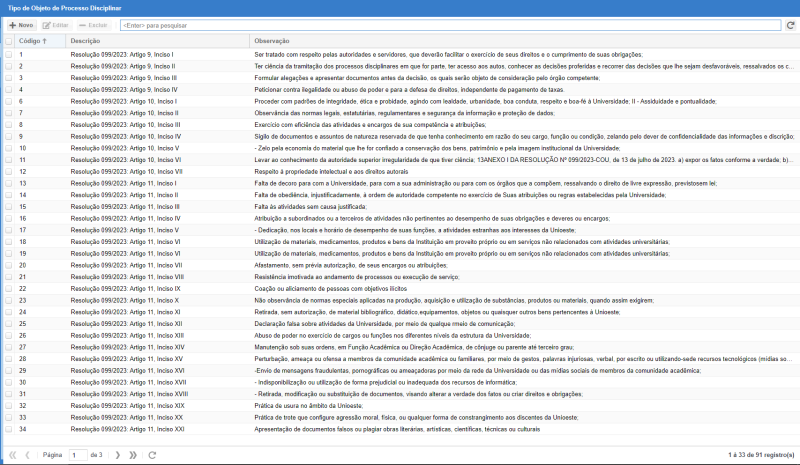Viewport: 800px width, 465px height.
Task: Check the box for row with código 1
Action: 9,53
